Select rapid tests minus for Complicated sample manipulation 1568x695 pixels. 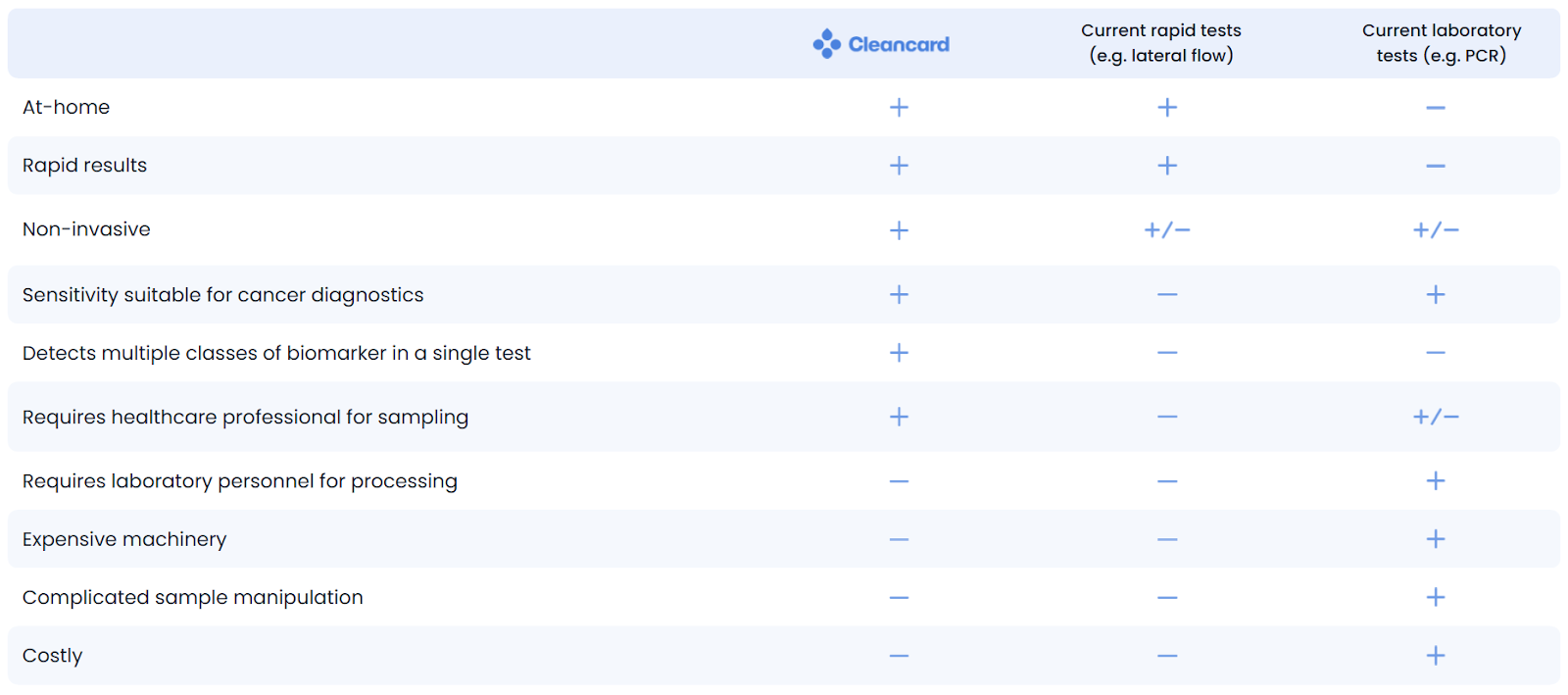(1166, 598)
